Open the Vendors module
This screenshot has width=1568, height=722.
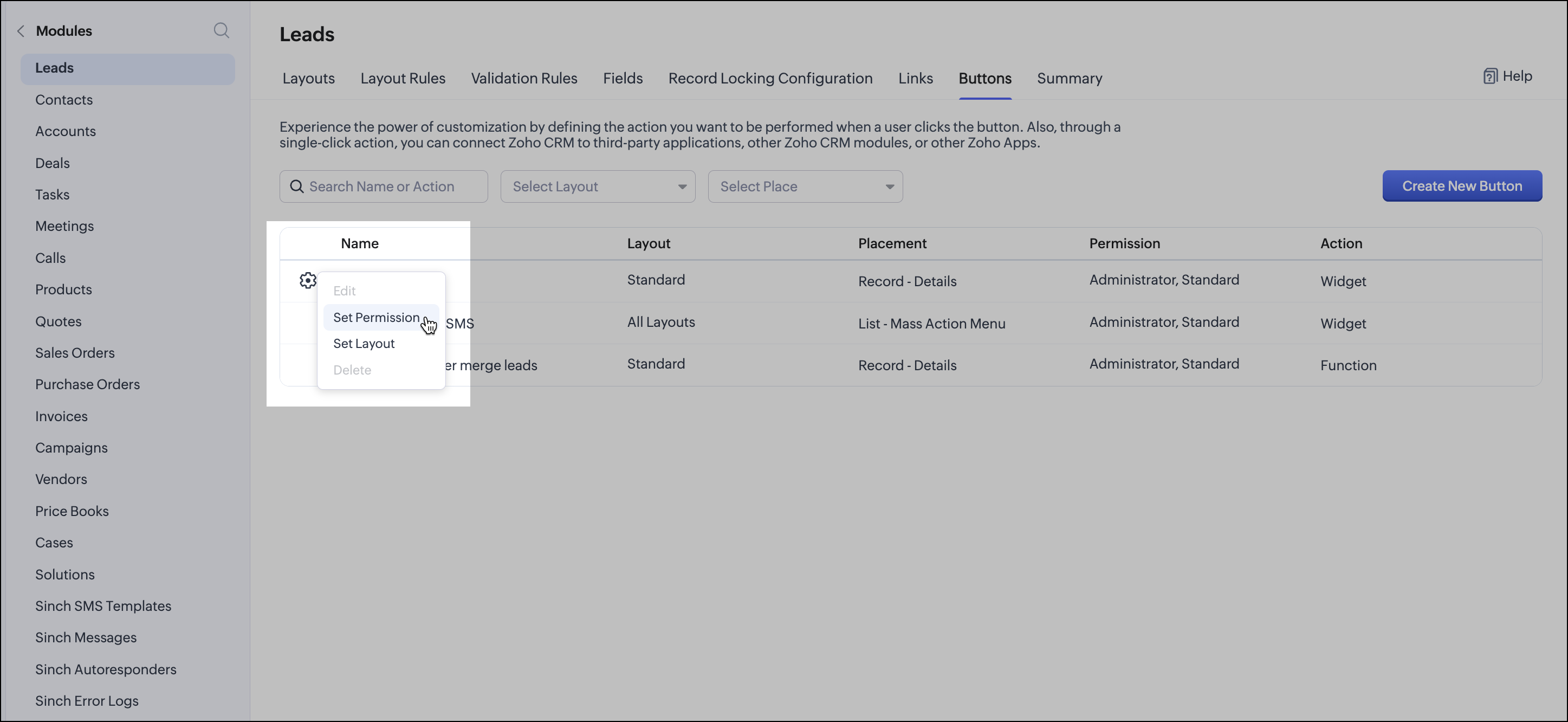[61, 479]
